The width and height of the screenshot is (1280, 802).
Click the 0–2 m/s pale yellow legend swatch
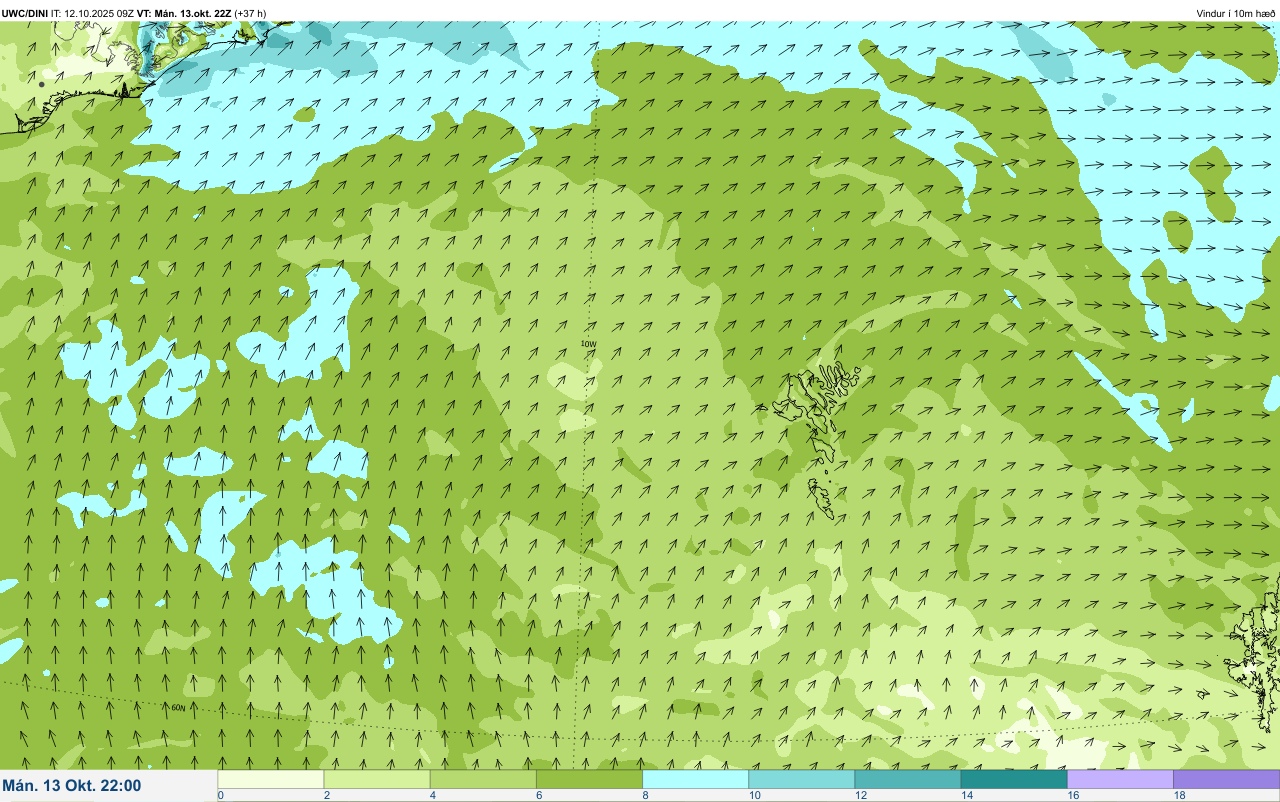270,779
